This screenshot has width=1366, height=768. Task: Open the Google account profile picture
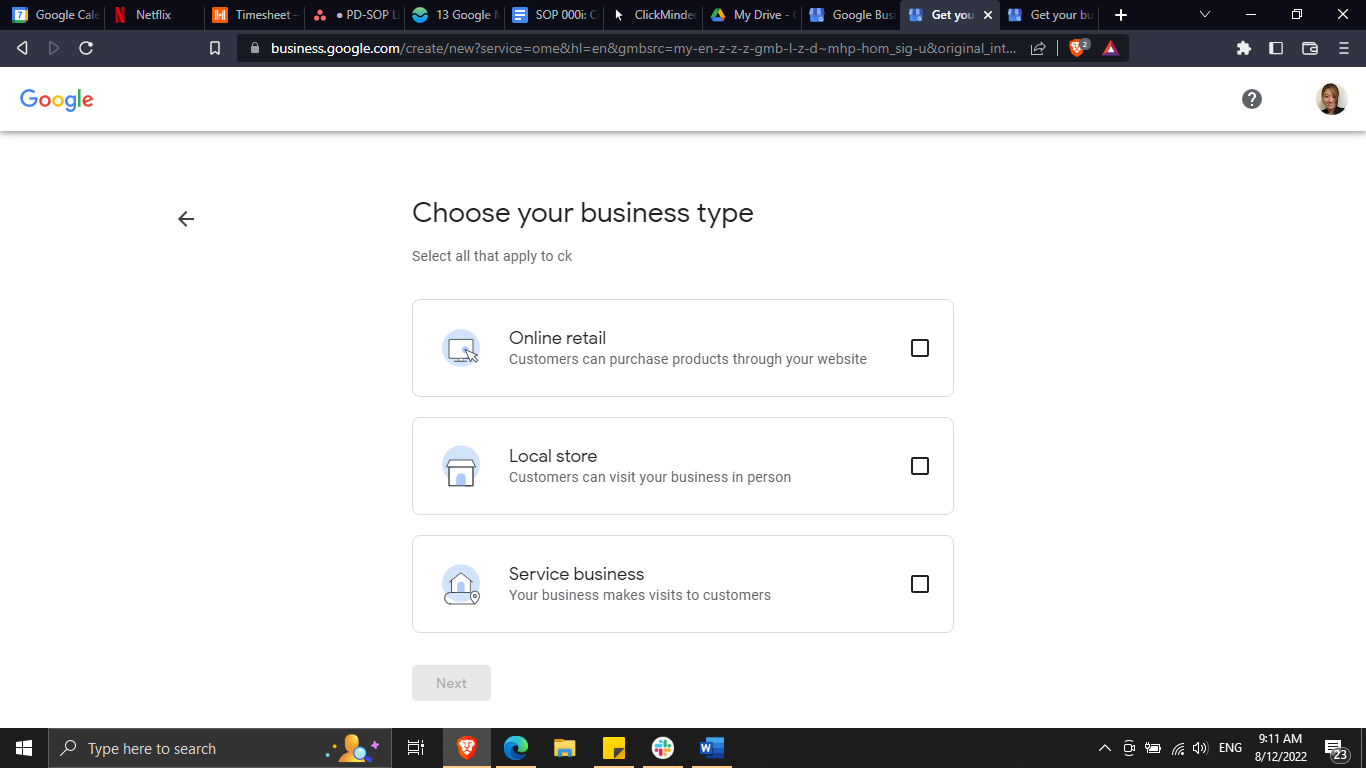(1331, 99)
